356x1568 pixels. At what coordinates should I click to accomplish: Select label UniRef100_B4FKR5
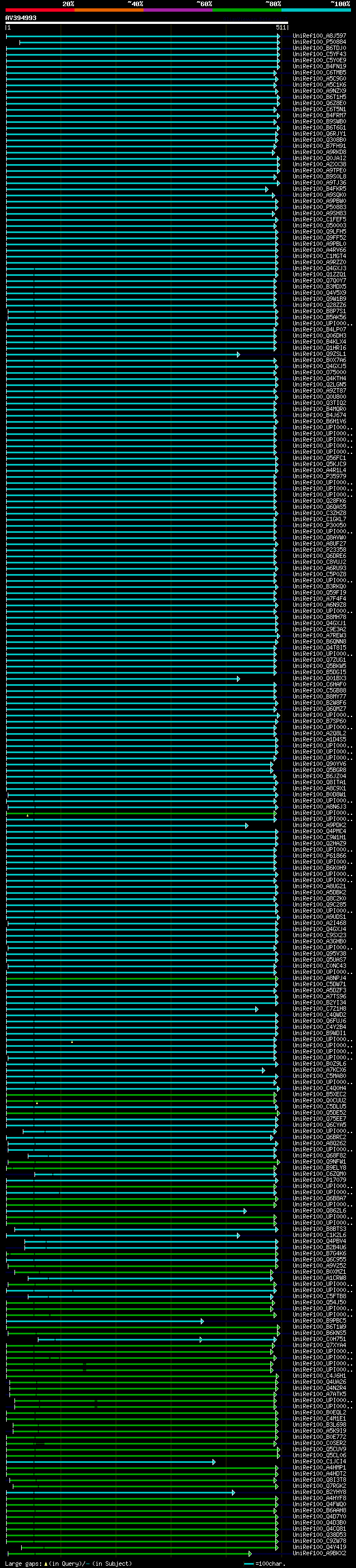(319, 189)
